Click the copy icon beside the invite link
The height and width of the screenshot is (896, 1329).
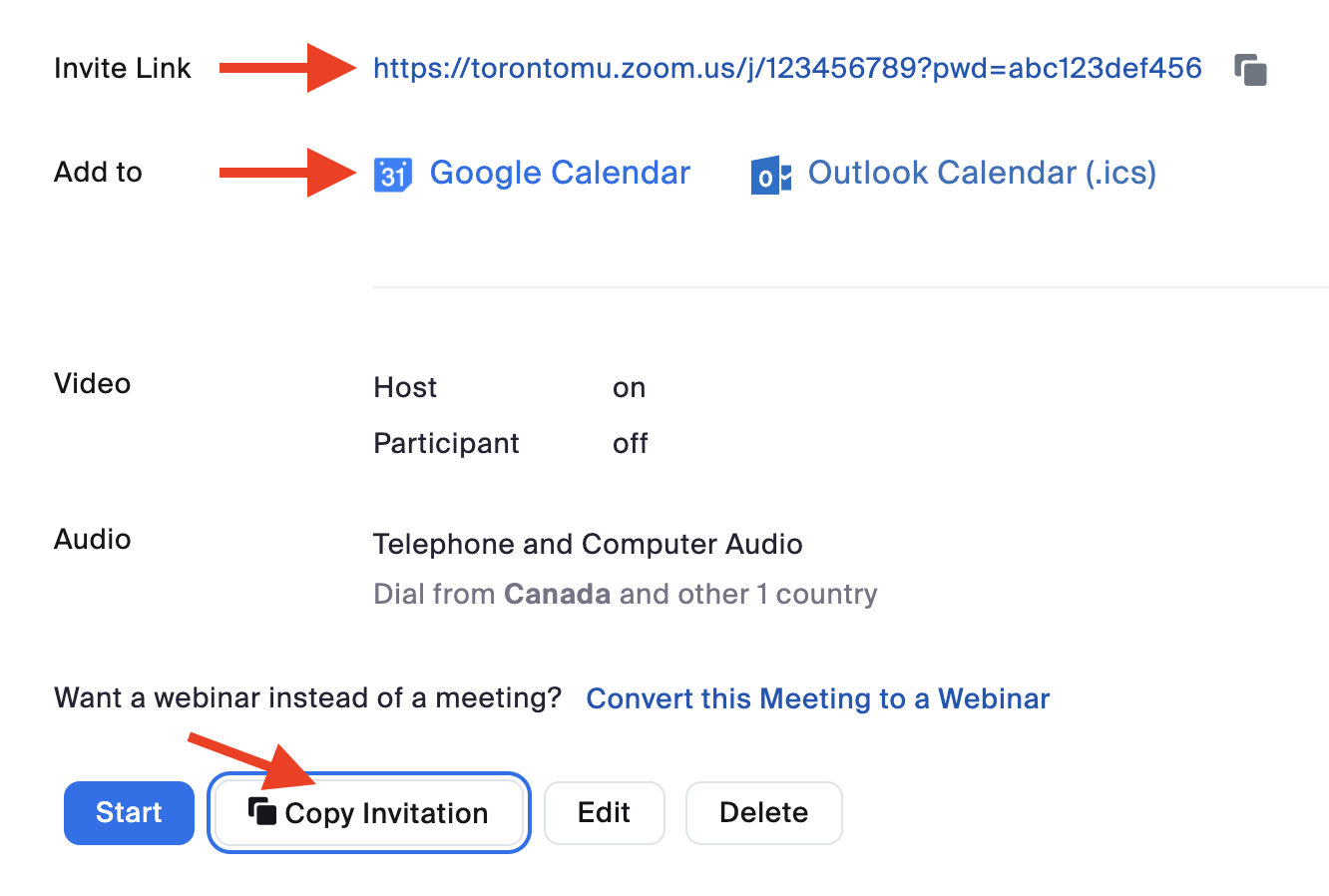pos(1250,70)
